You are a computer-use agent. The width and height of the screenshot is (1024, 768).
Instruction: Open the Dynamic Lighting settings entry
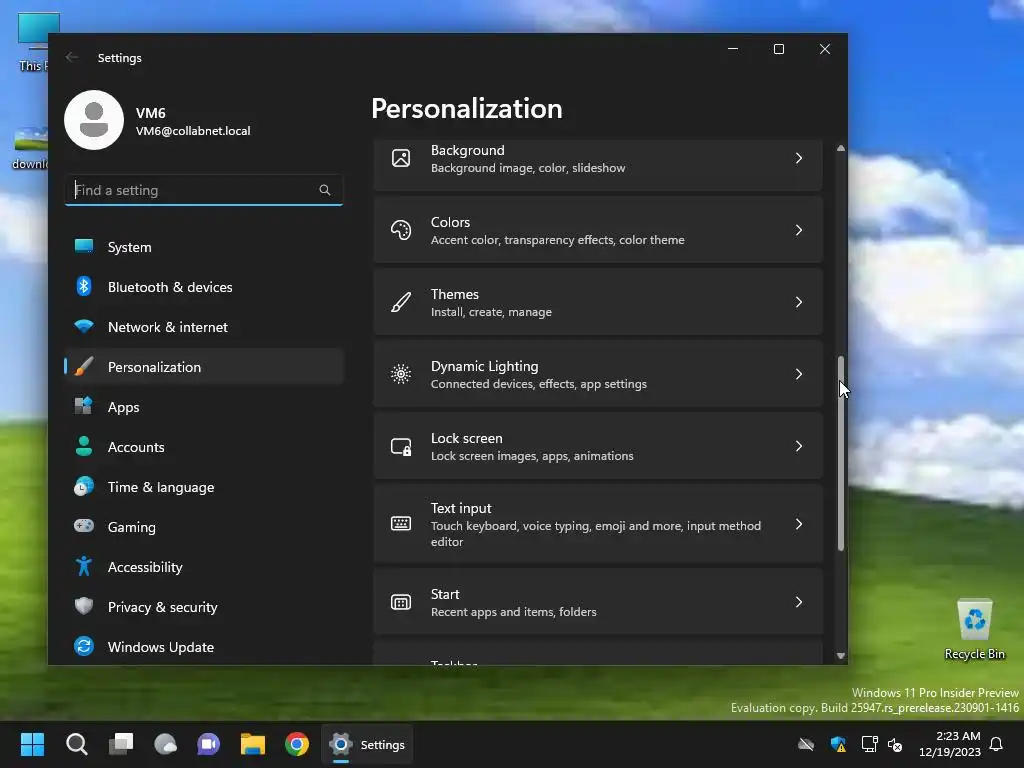[x=598, y=374]
